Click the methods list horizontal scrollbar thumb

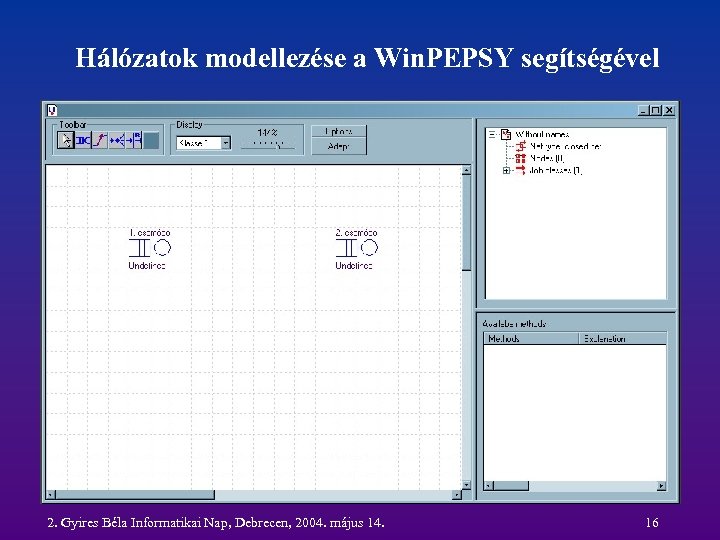point(511,486)
